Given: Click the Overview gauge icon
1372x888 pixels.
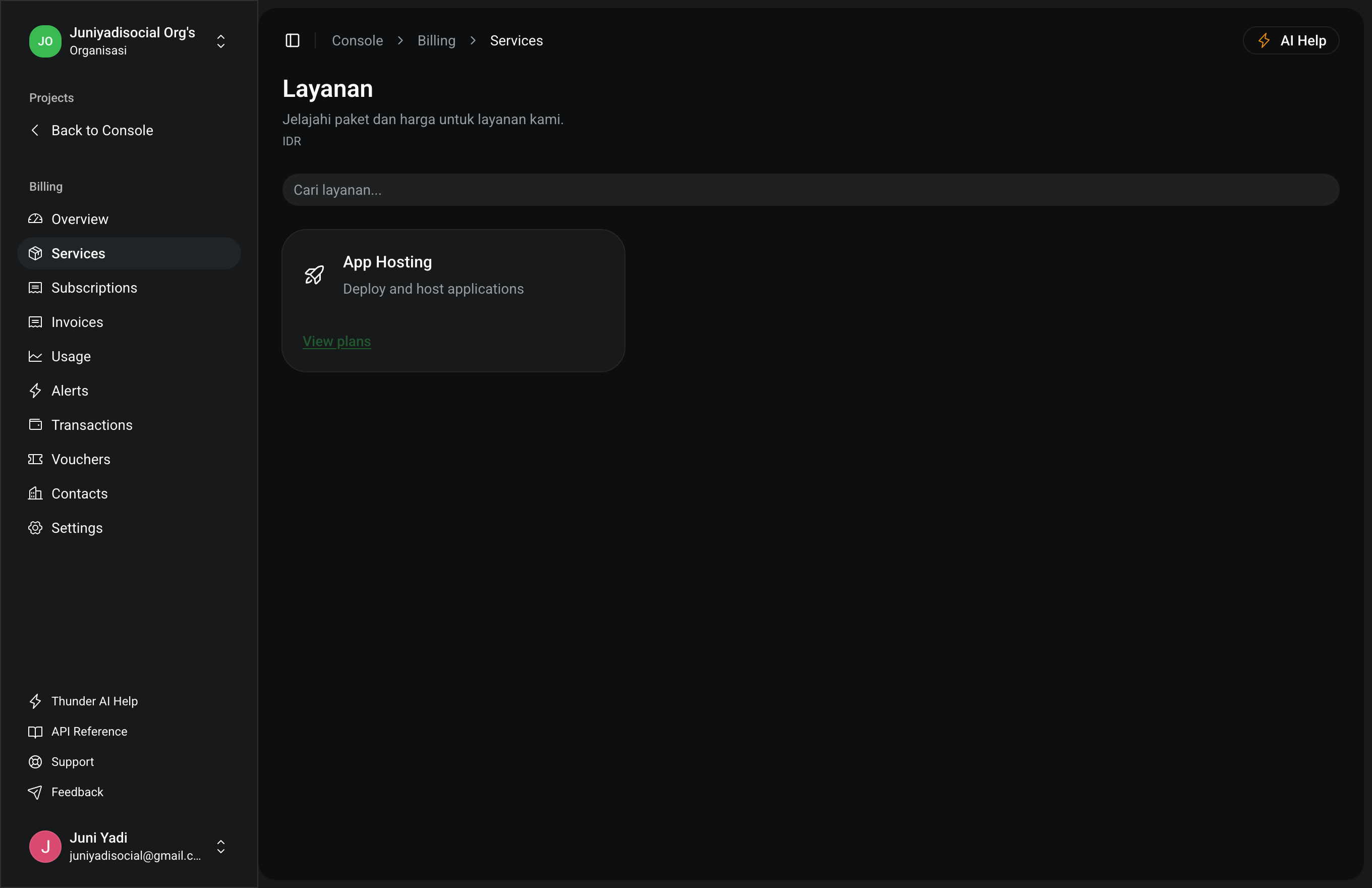Looking at the screenshot, I should tap(35, 219).
